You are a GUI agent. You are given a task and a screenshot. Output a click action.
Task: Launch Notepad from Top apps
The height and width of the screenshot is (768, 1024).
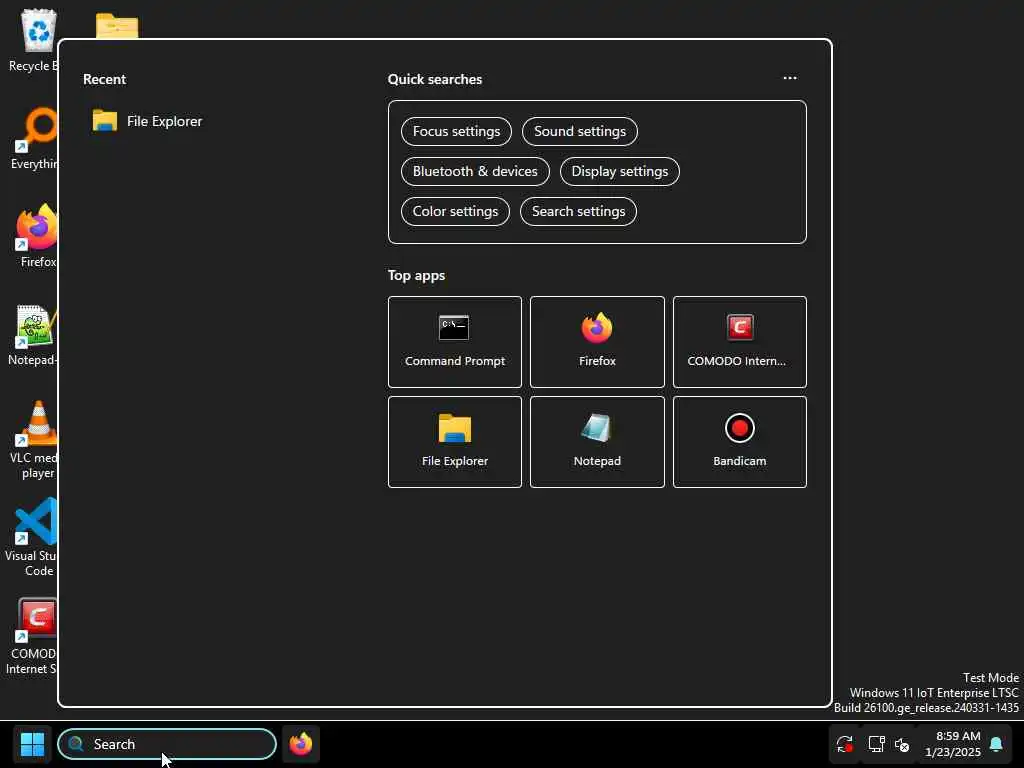coord(598,442)
